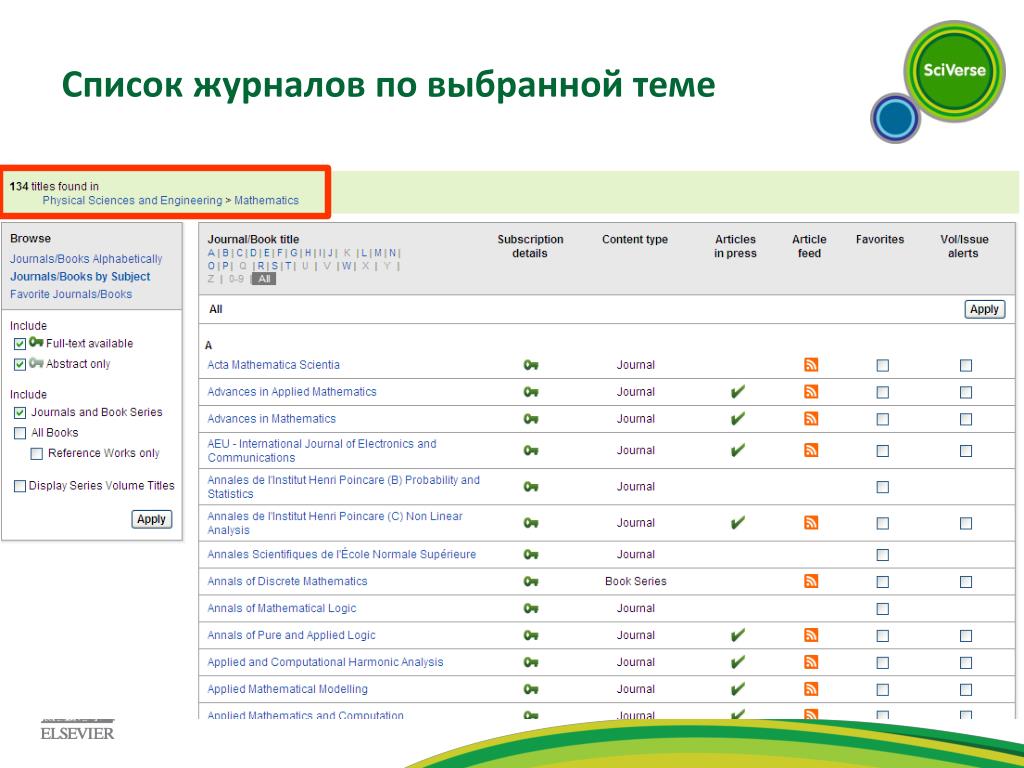1024x768 pixels.
Task: Click articles-in-press checkmark for Annals of Pure and Applied Logic
Action: [x=737, y=635]
